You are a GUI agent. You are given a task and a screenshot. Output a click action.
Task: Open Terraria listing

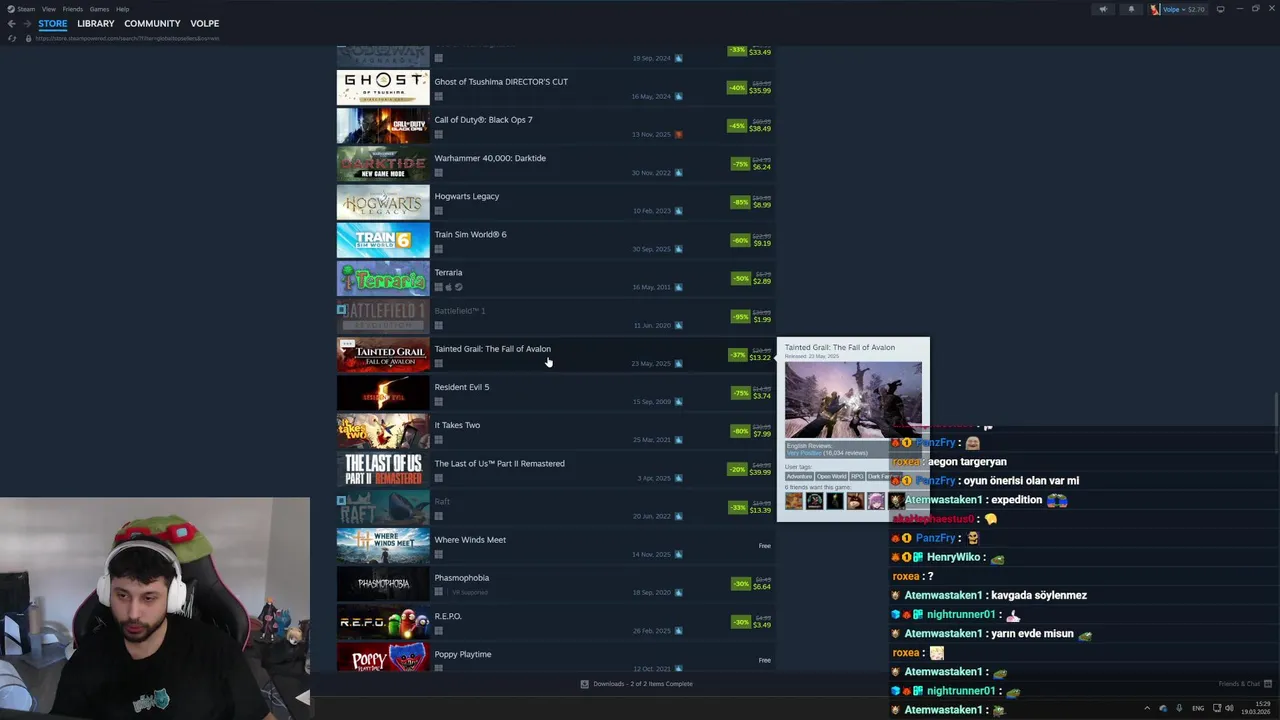556,278
